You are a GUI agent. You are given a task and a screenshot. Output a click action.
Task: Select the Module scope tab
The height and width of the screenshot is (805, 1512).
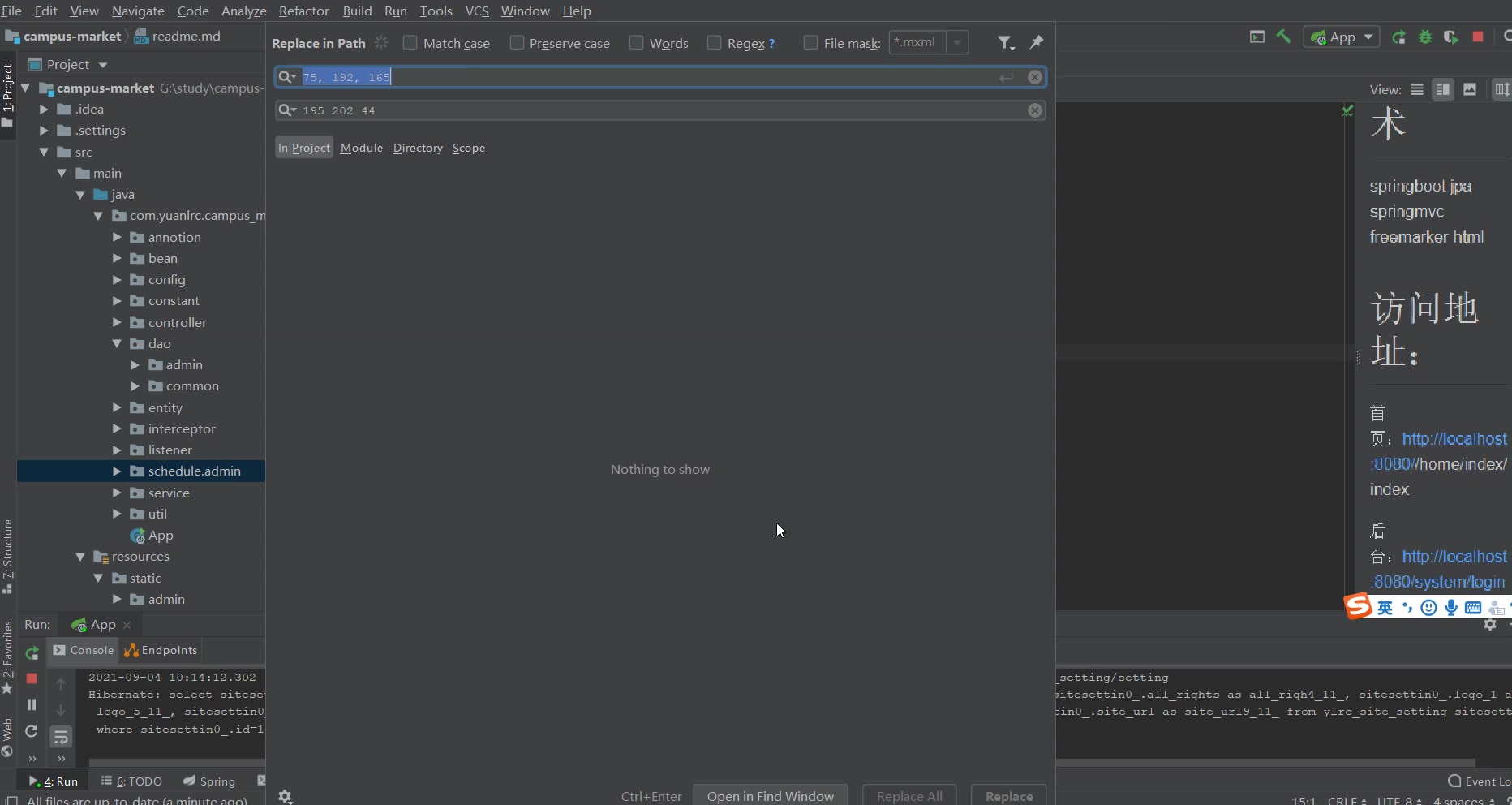point(362,148)
